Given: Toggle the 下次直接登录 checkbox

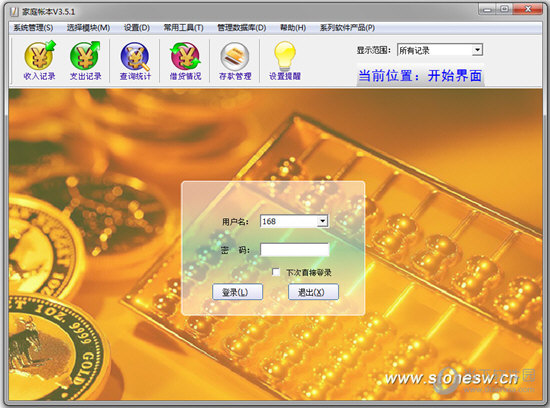Looking at the screenshot, I should point(276,272).
